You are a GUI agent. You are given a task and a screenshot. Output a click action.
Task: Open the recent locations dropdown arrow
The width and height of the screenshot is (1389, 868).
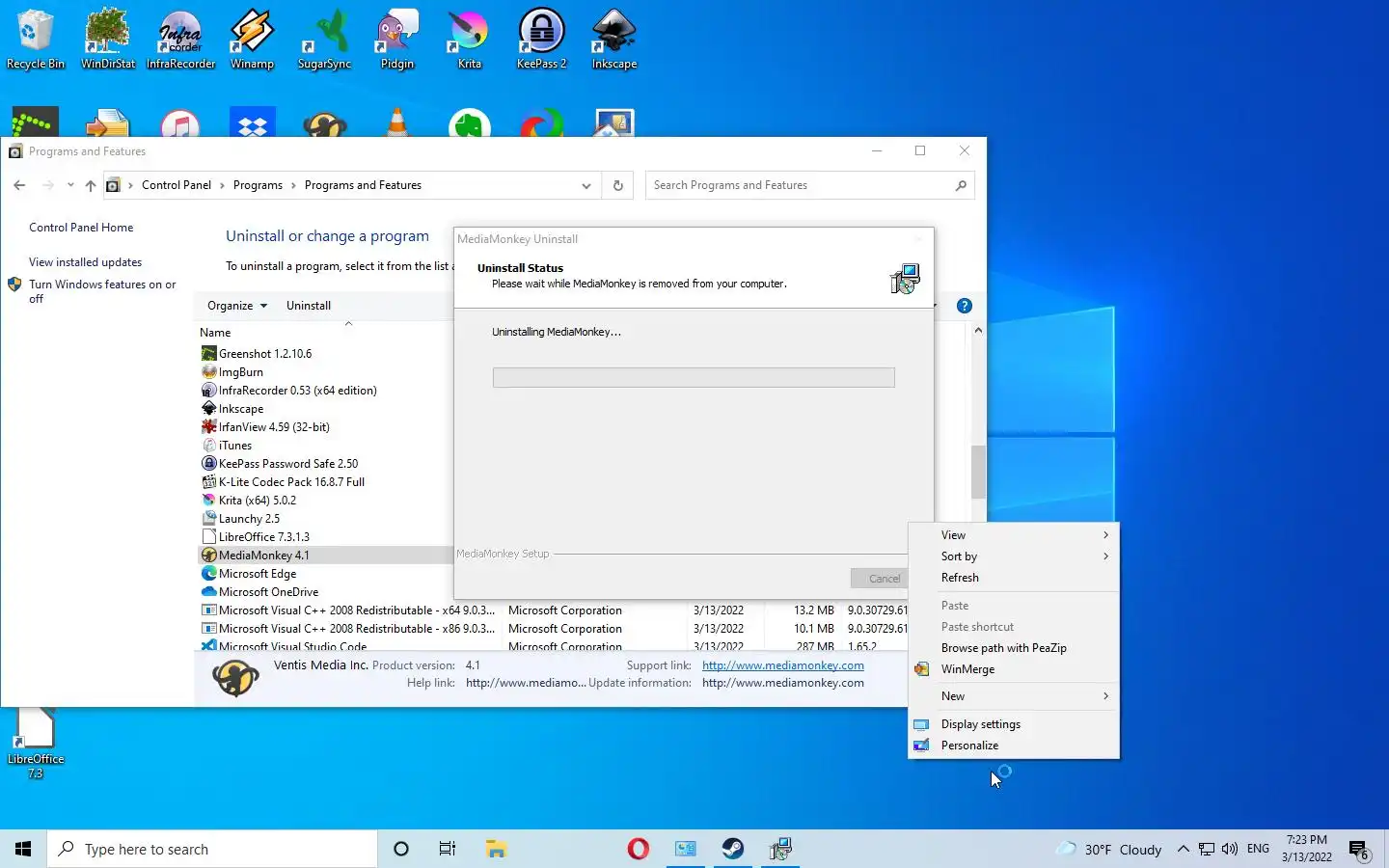[x=70, y=185]
